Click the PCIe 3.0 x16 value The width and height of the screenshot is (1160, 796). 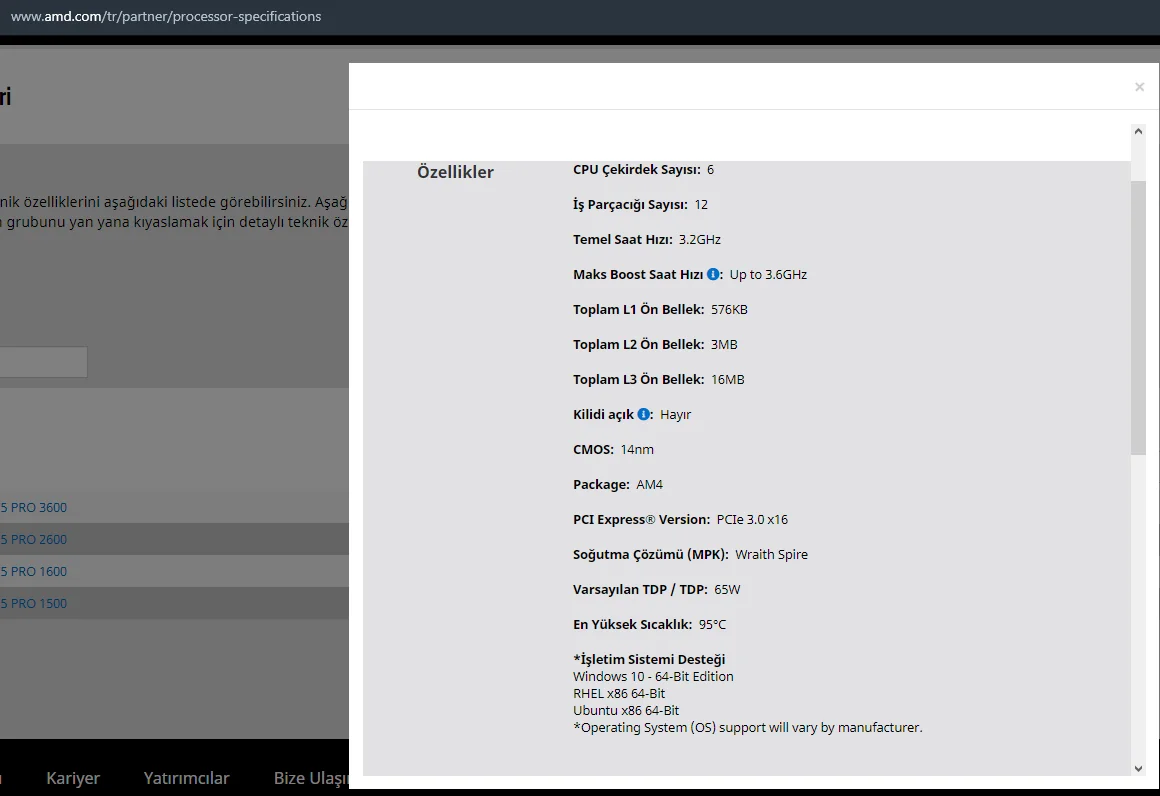(752, 519)
